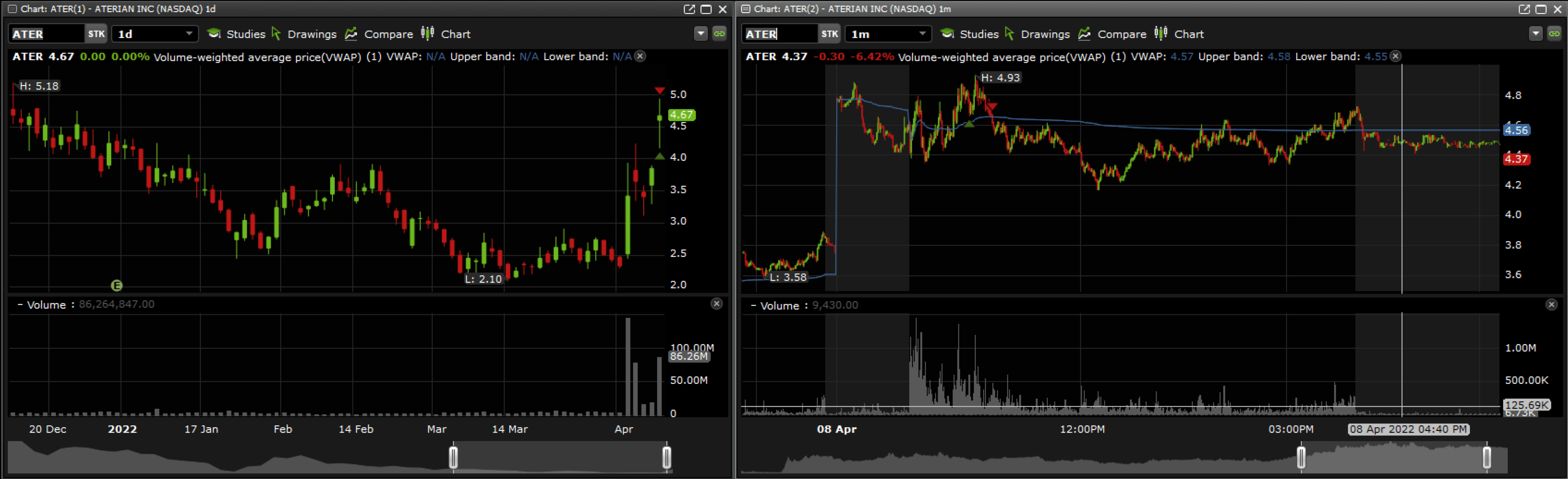Click STK button next to daily ATER symbol
1568x479 pixels.
pos(96,34)
